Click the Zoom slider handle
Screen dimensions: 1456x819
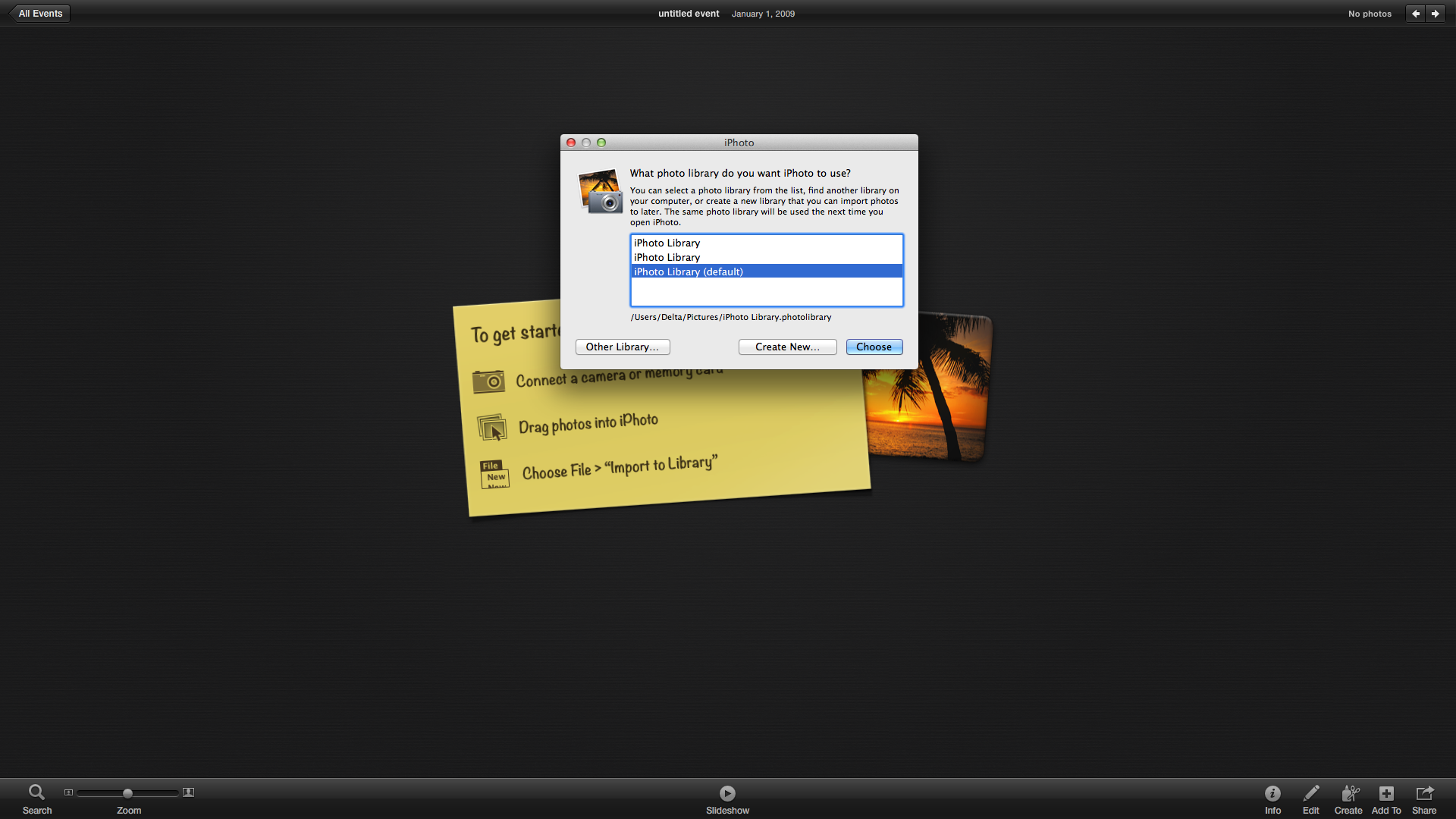pos(127,793)
